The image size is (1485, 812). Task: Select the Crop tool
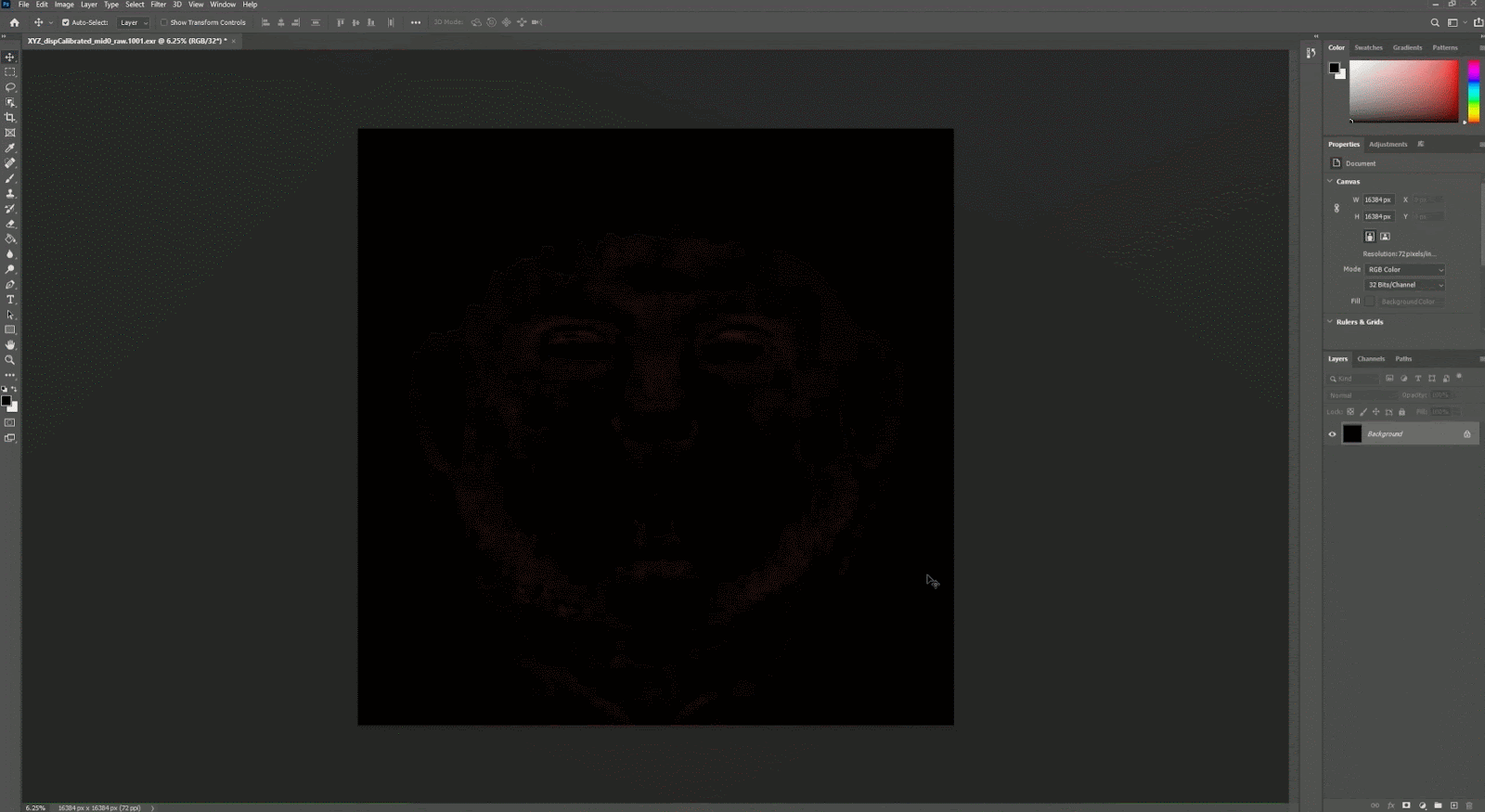point(10,117)
